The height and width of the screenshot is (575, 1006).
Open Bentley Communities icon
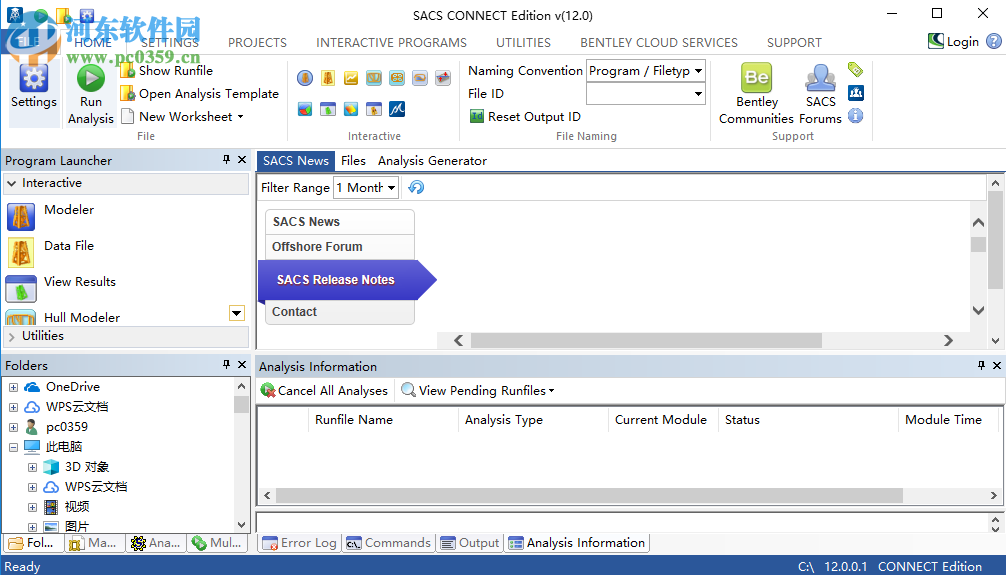(757, 78)
